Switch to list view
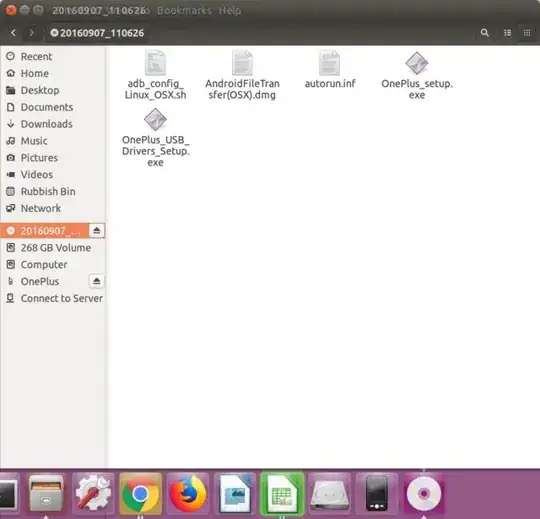Image resolution: width=540 pixels, height=519 pixels. (x=507, y=33)
